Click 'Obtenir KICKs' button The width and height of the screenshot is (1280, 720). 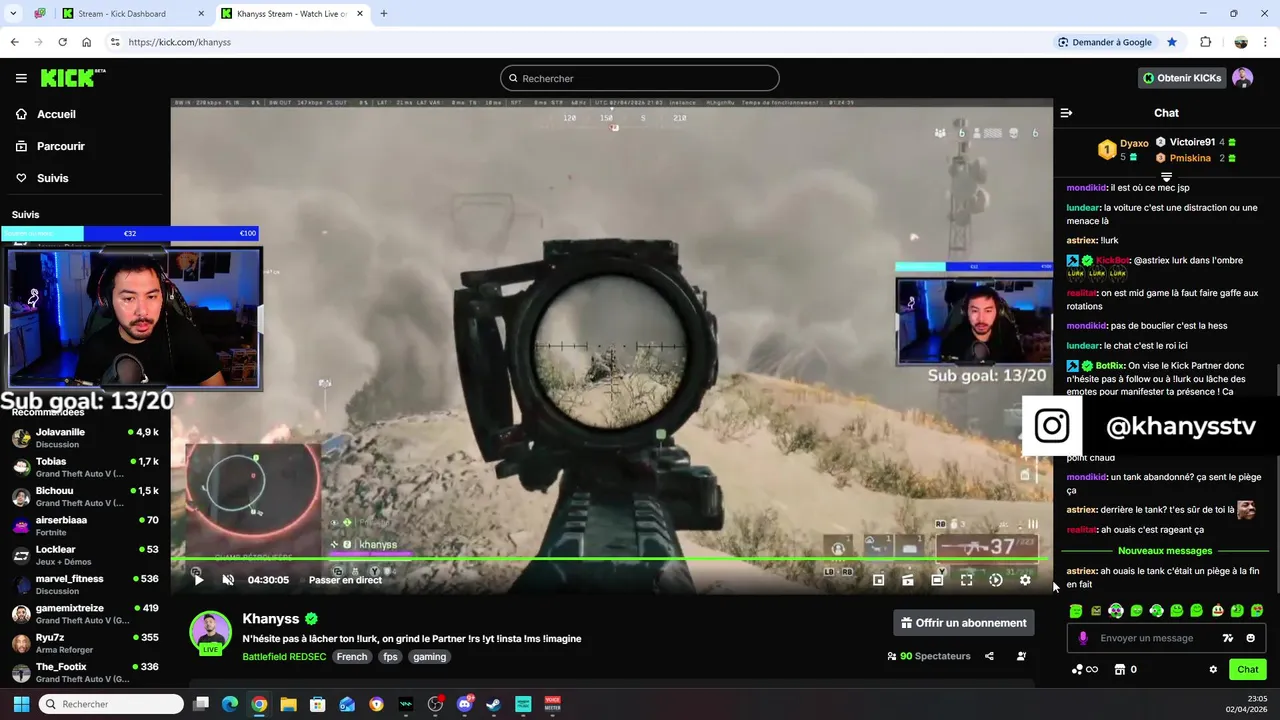(1181, 78)
